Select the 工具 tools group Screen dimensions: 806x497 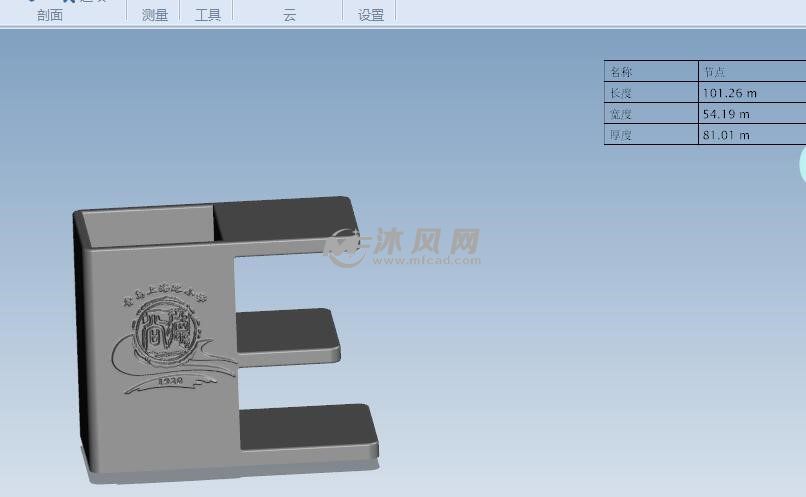(207, 15)
